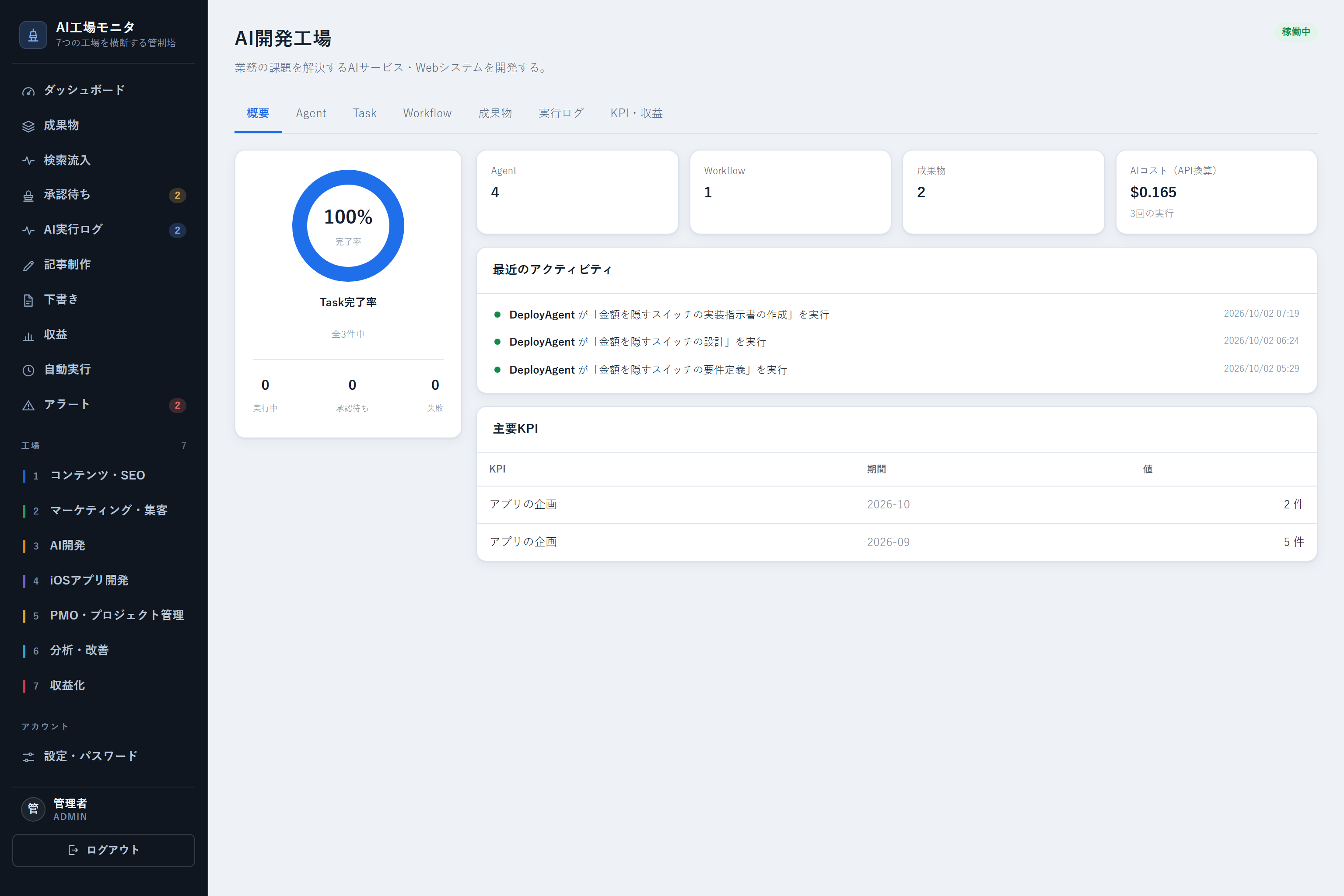Click the 成果物 layers icon in sidebar
The image size is (1344, 896).
click(x=28, y=126)
